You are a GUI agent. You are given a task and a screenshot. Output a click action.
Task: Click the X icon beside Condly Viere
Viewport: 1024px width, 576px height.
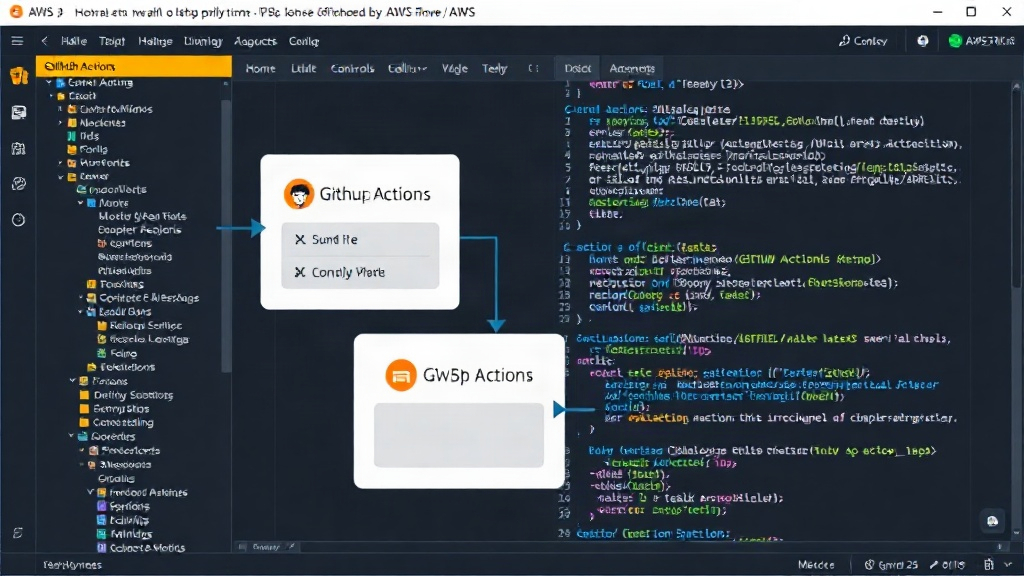300,272
